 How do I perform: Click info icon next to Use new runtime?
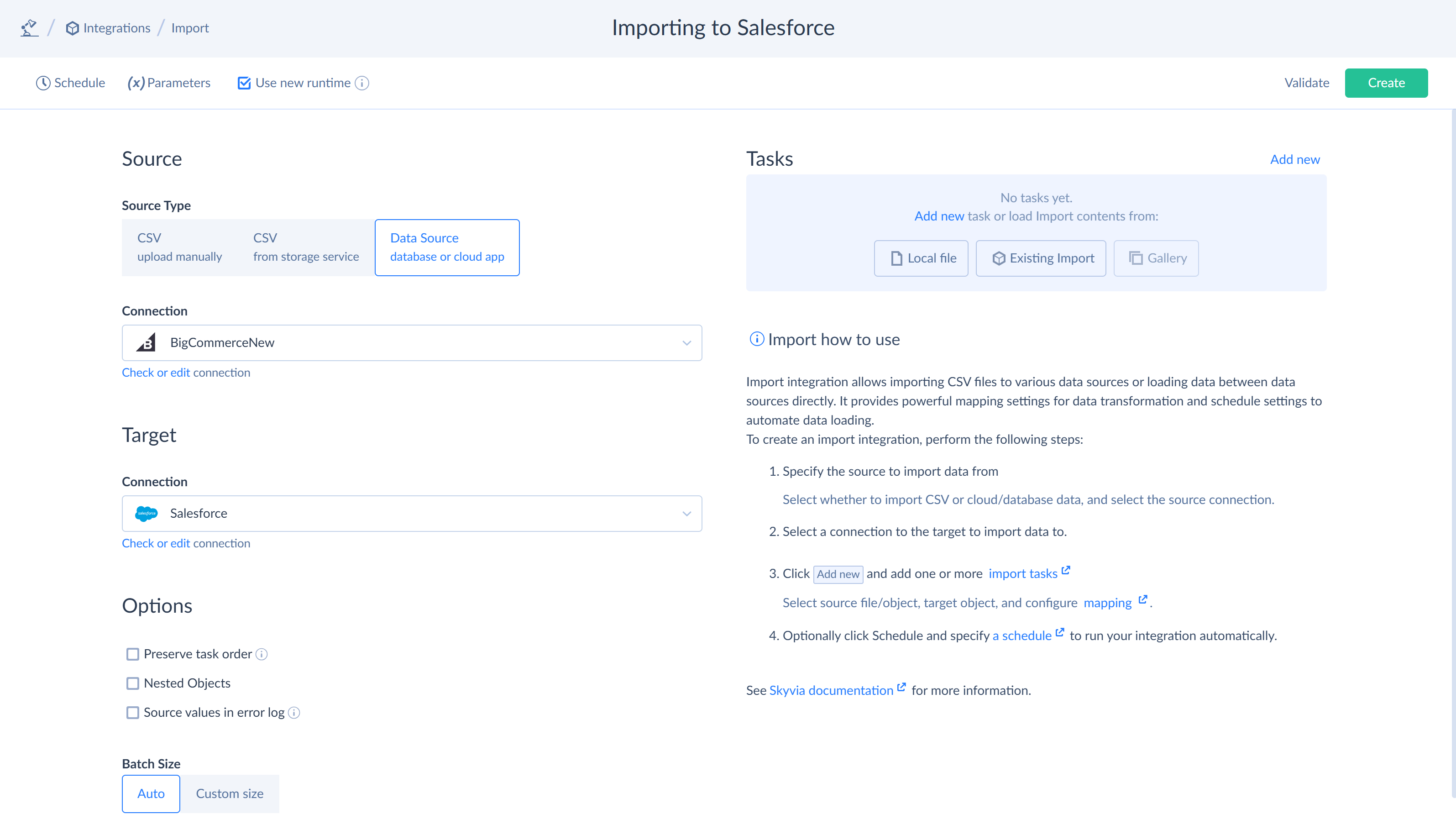tap(362, 83)
